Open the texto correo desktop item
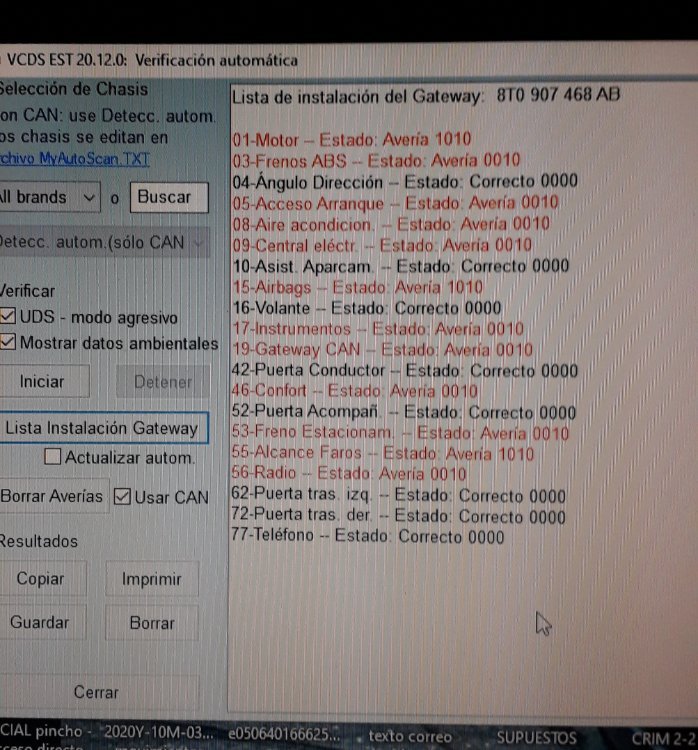The image size is (698, 750). (x=410, y=736)
